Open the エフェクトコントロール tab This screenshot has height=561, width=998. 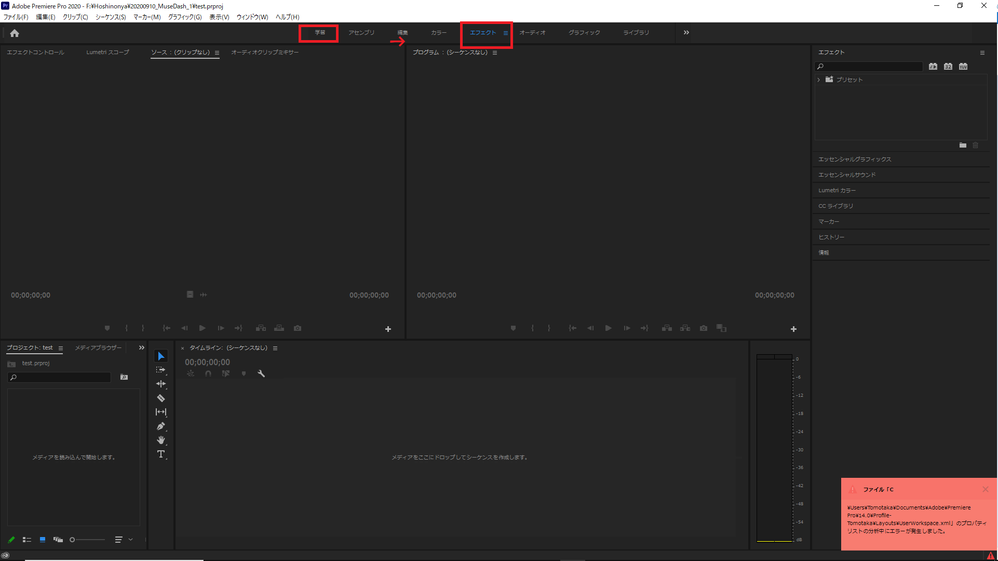pyautogui.click(x=36, y=52)
